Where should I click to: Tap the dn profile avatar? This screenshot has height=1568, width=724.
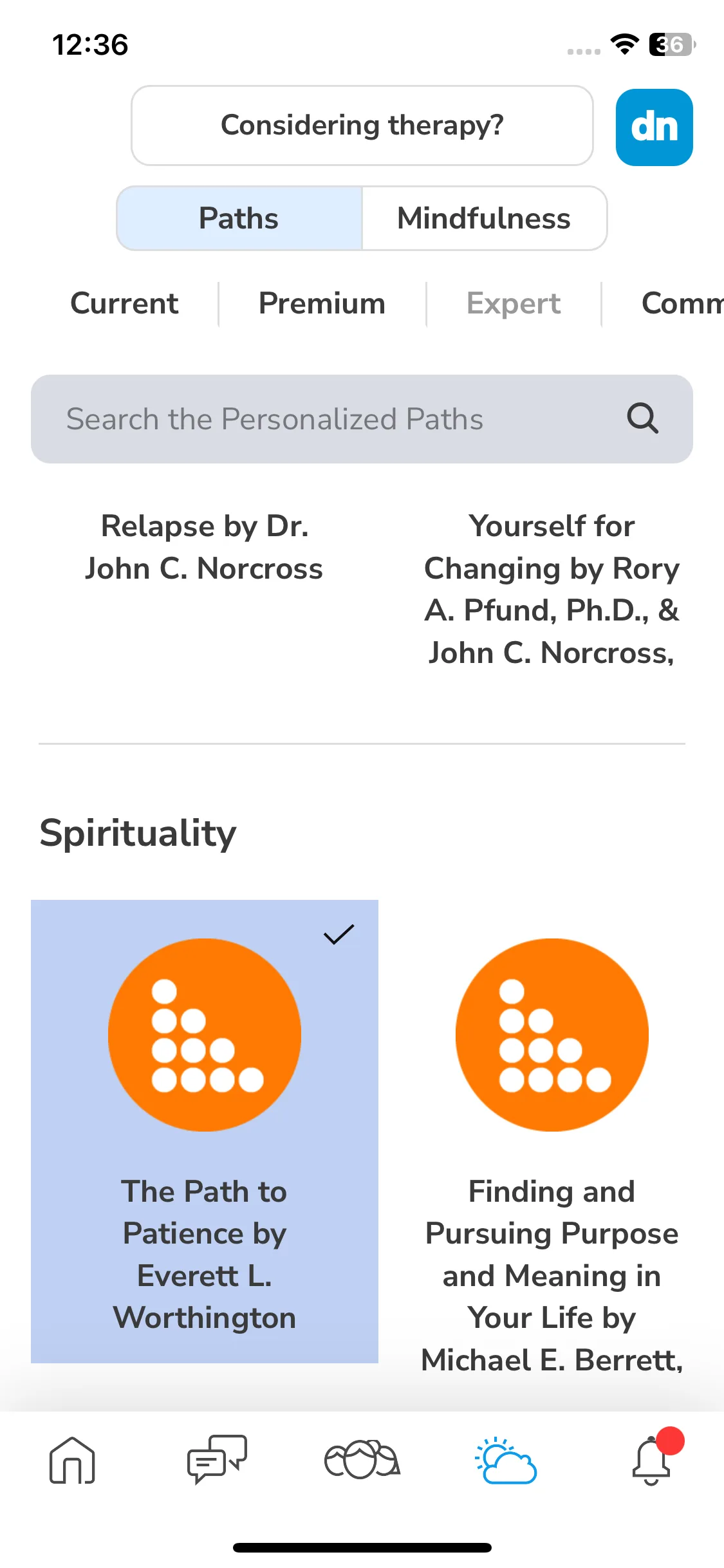coord(654,127)
